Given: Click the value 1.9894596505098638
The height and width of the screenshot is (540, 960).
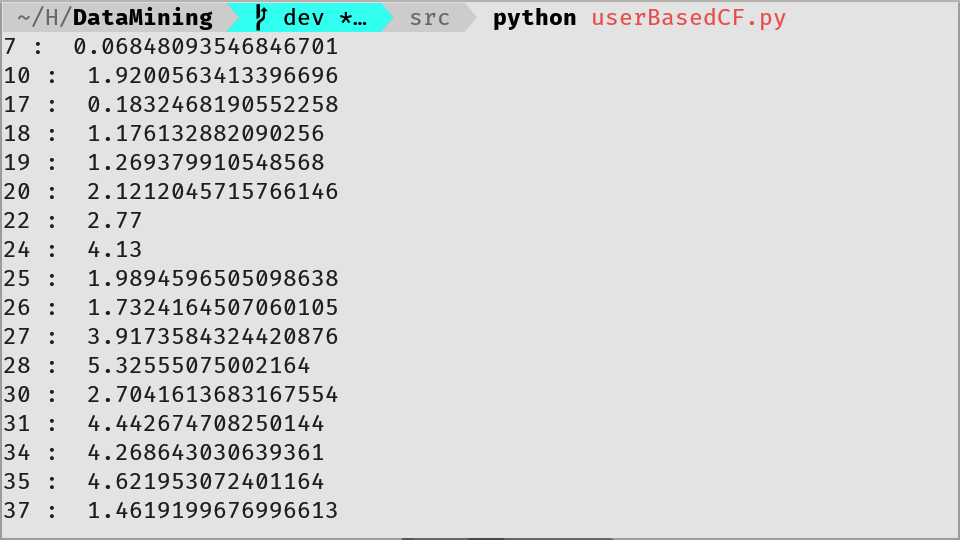Looking at the screenshot, I should (212, 279).
